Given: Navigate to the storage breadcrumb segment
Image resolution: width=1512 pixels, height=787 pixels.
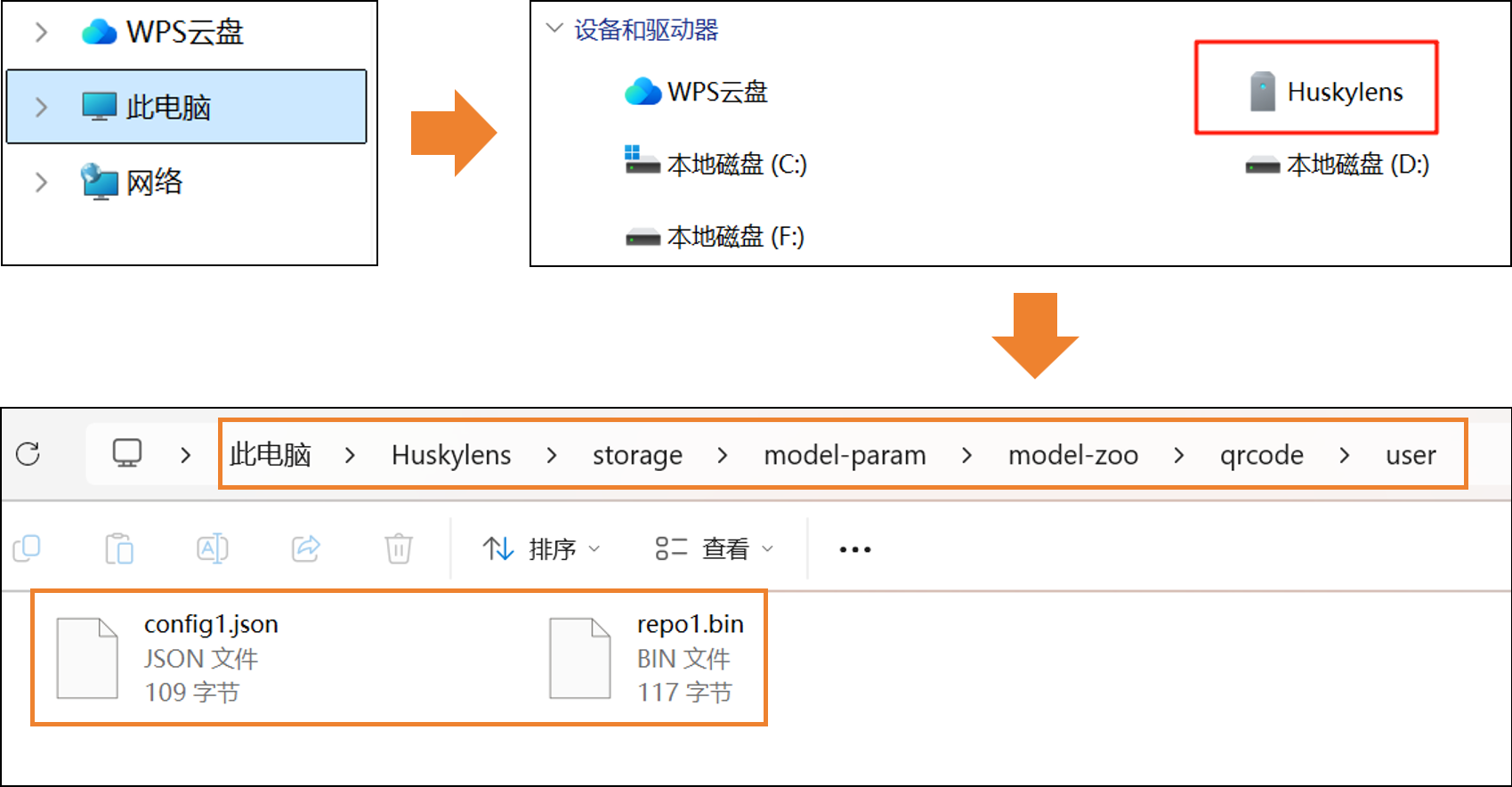Looking at the screenshot, I should click(x=637, y=455).
